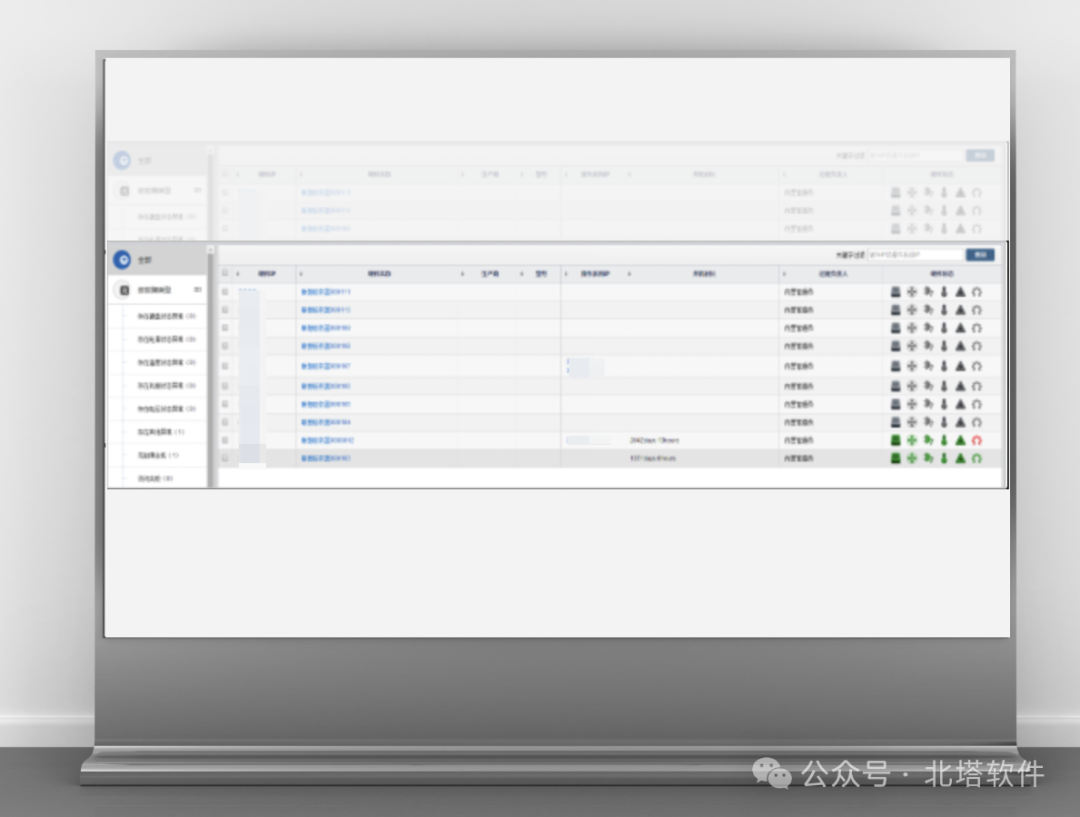Viewport: 1080px width, 817px height.
Task: Open the blue name link in the first row
Action: (x=326, y=292)
